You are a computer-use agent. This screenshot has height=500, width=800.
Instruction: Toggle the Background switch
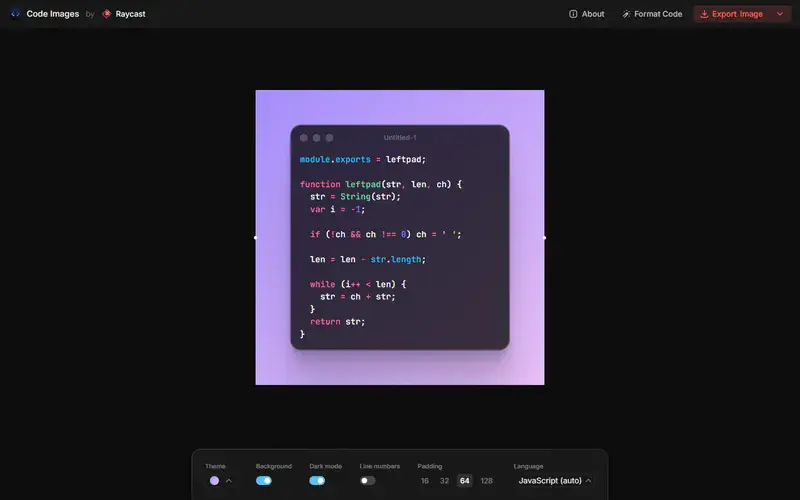(264, 481)
